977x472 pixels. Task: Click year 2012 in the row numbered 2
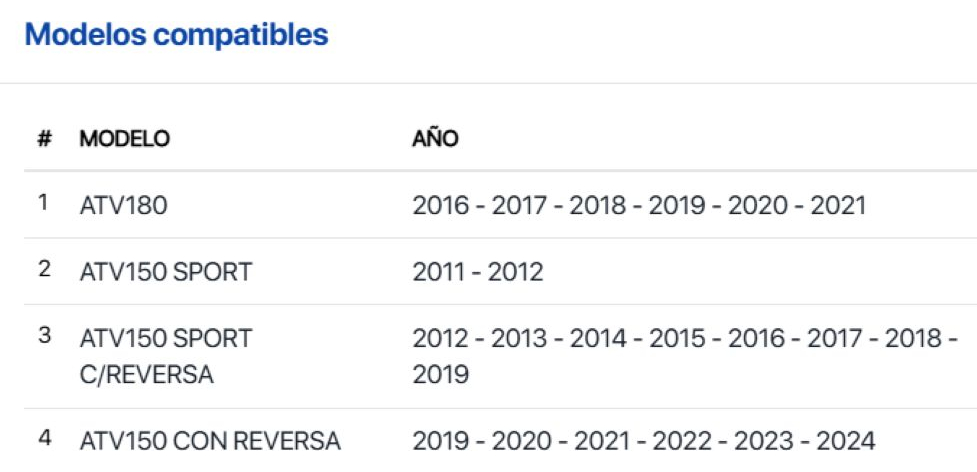tap(516, 272)
